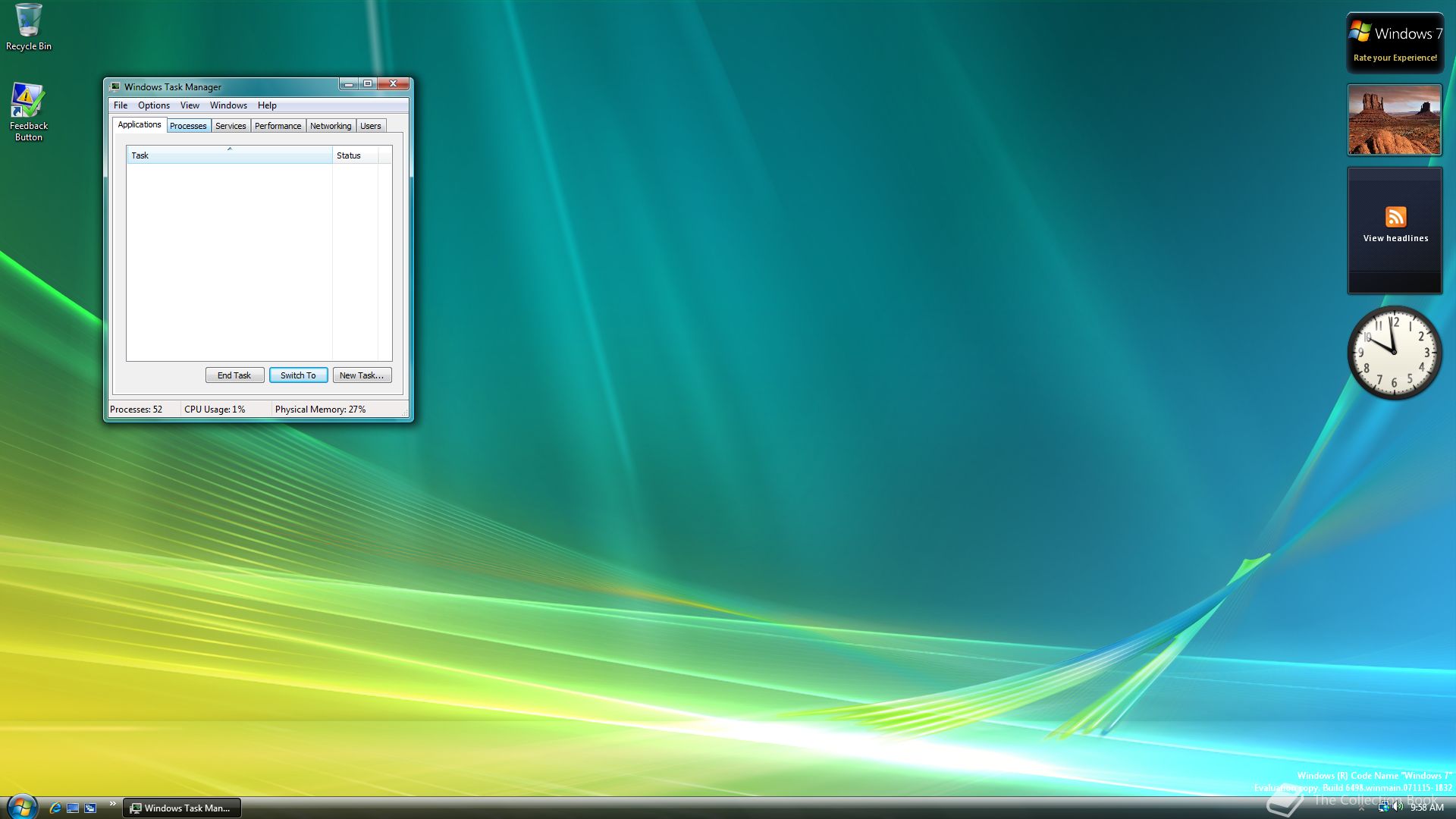Viewport: 1456px width, 819px height.
Task: Open the Windows menu
Action: click(228, 105)
